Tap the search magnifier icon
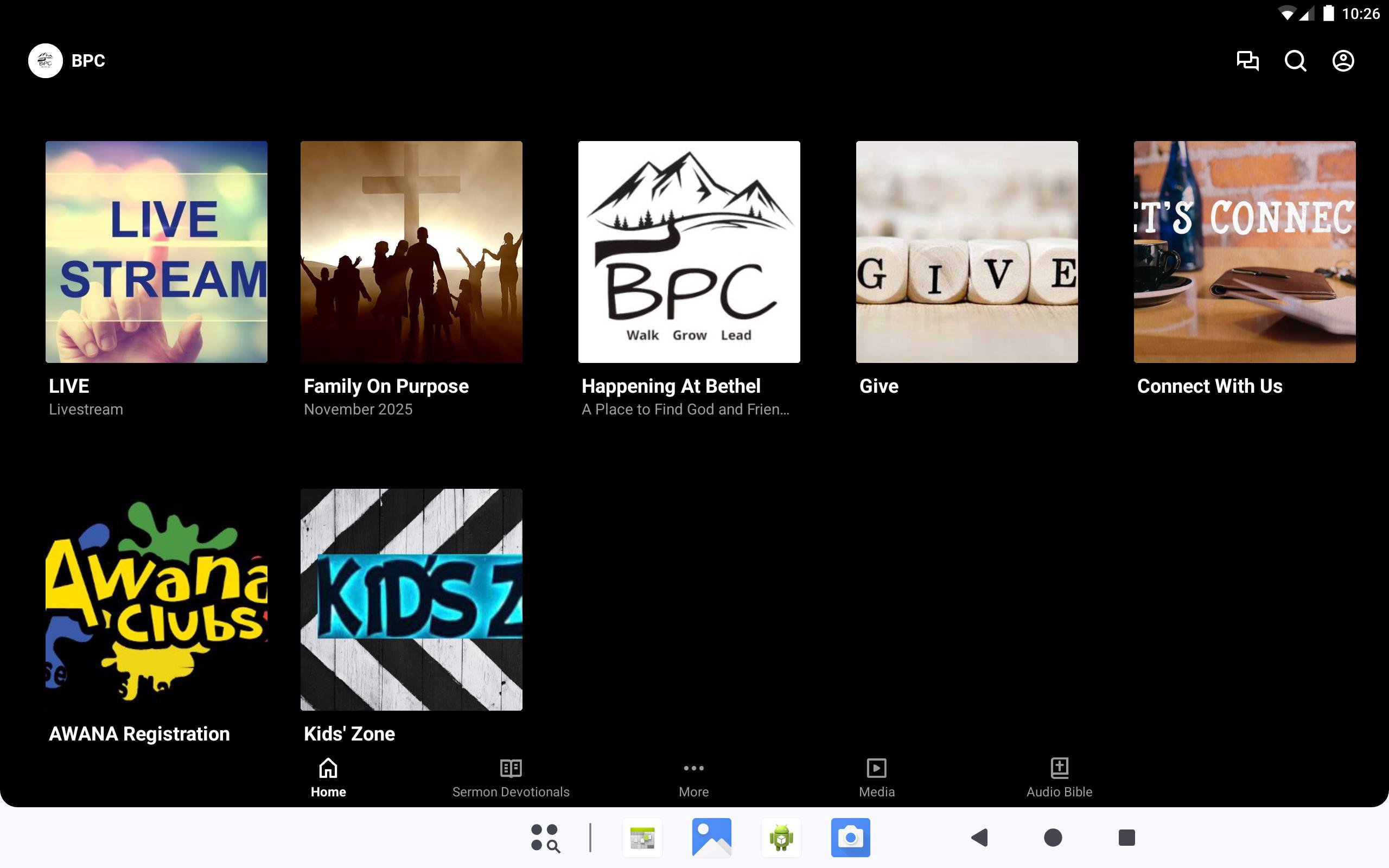 [1295, 60]
